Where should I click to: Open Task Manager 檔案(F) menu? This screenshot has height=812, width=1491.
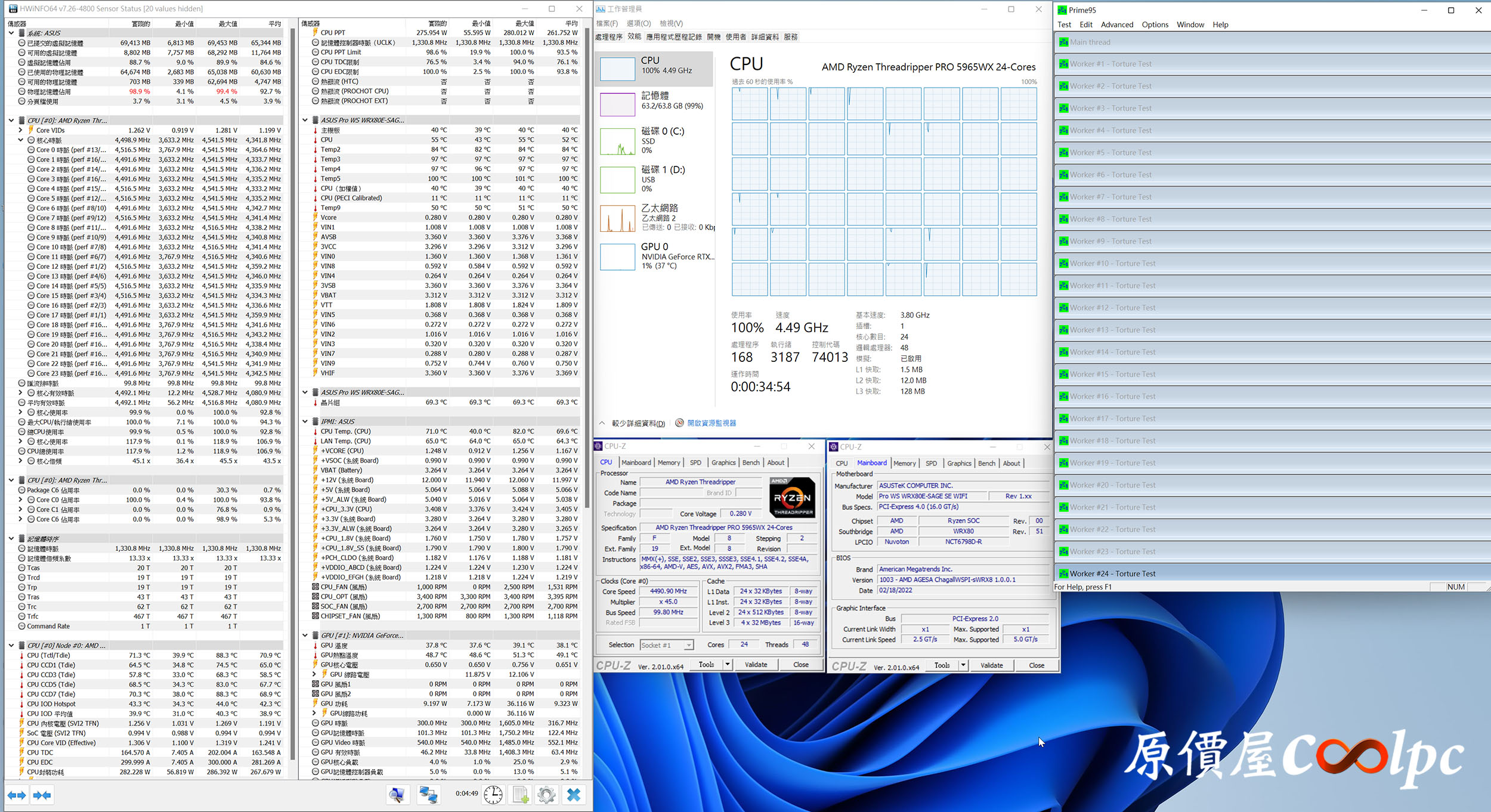tap(607, 23)
